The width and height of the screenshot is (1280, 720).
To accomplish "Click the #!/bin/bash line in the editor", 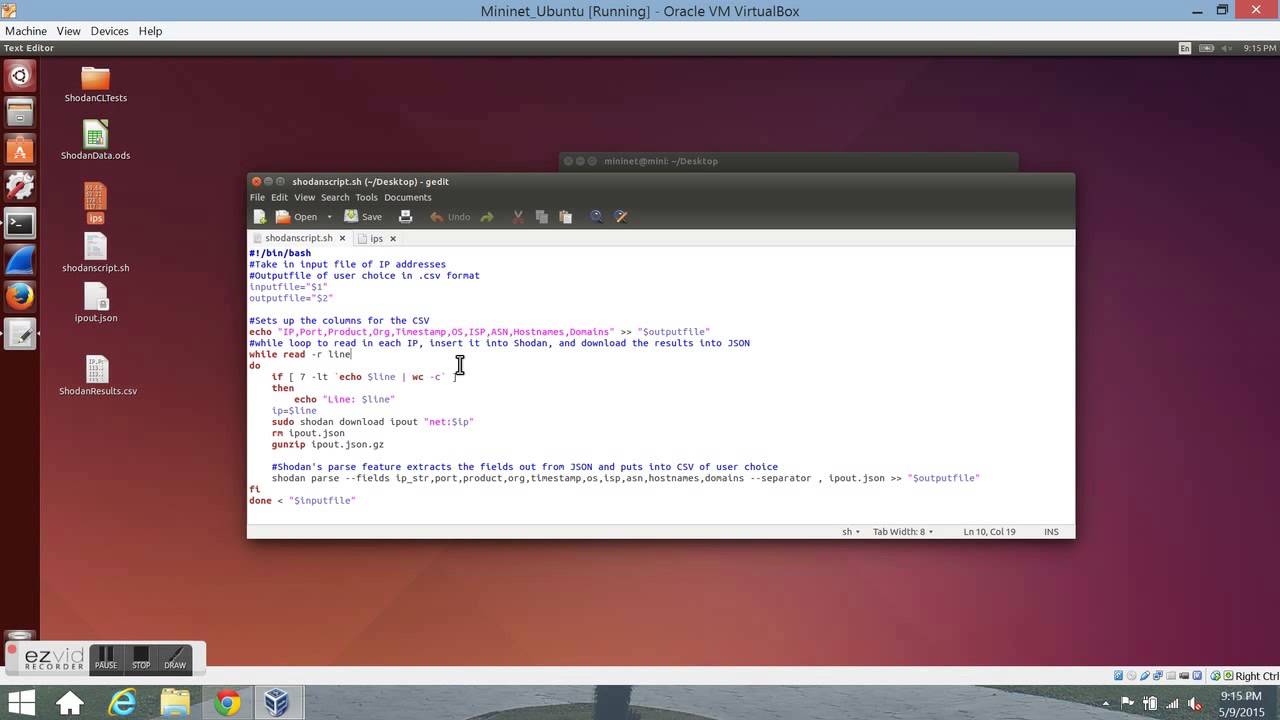I will point(280,253).
